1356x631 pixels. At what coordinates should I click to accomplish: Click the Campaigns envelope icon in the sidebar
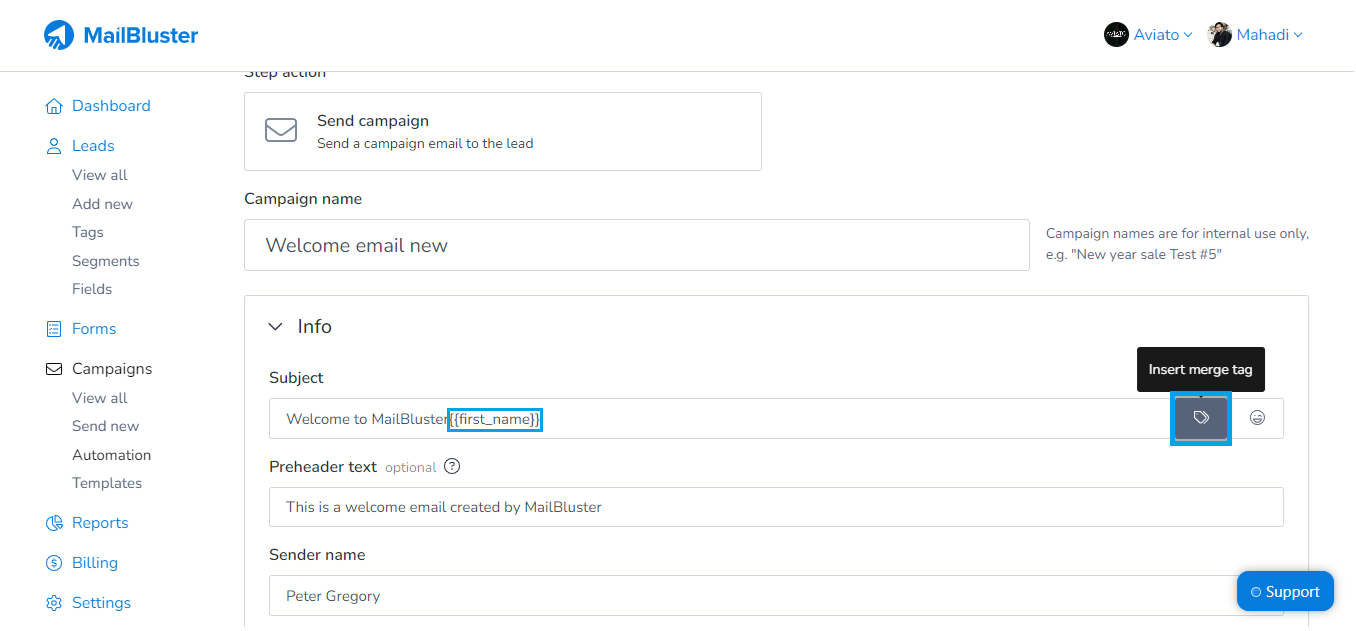[x=53, y=368]
